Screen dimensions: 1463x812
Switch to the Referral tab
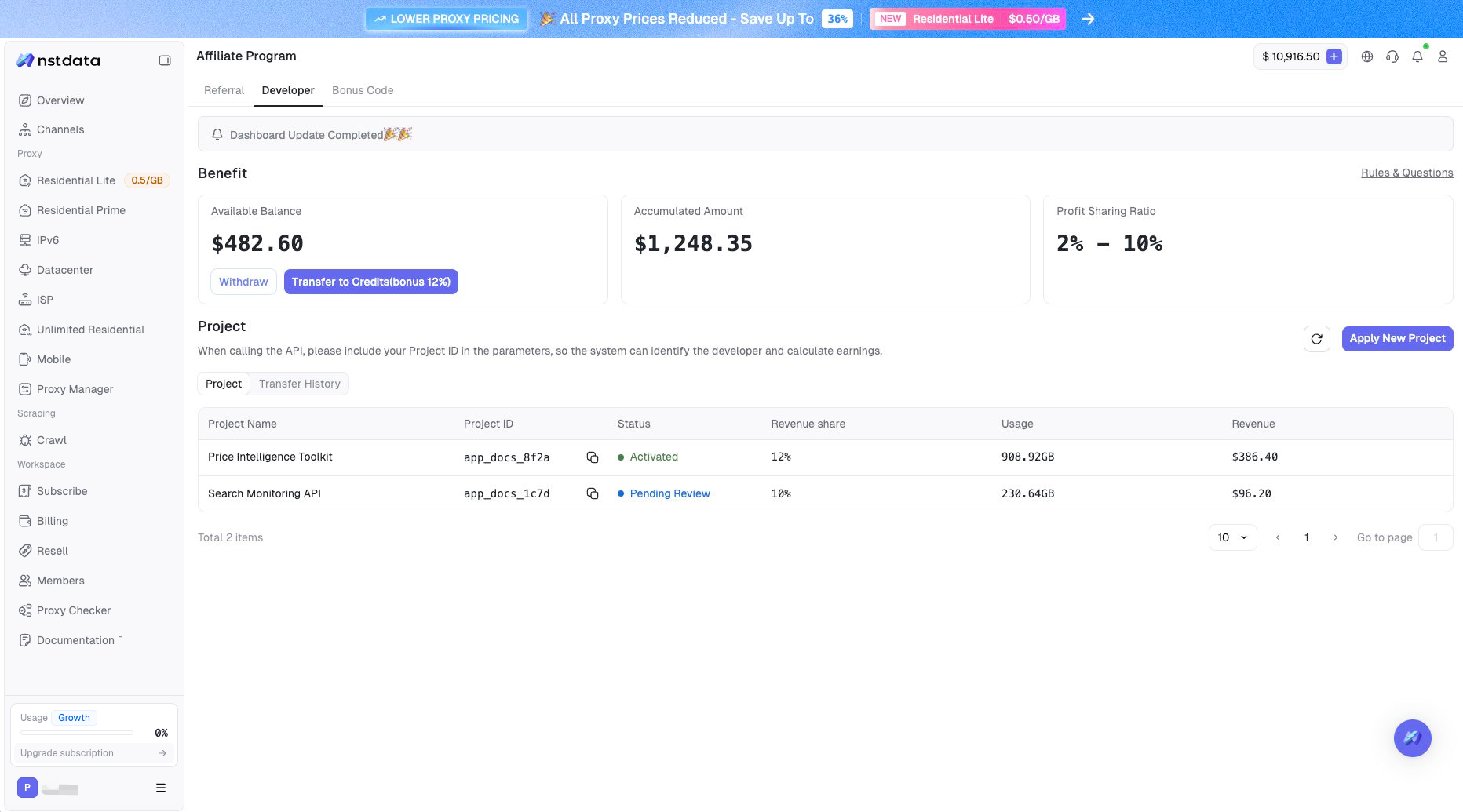(224, 90)
